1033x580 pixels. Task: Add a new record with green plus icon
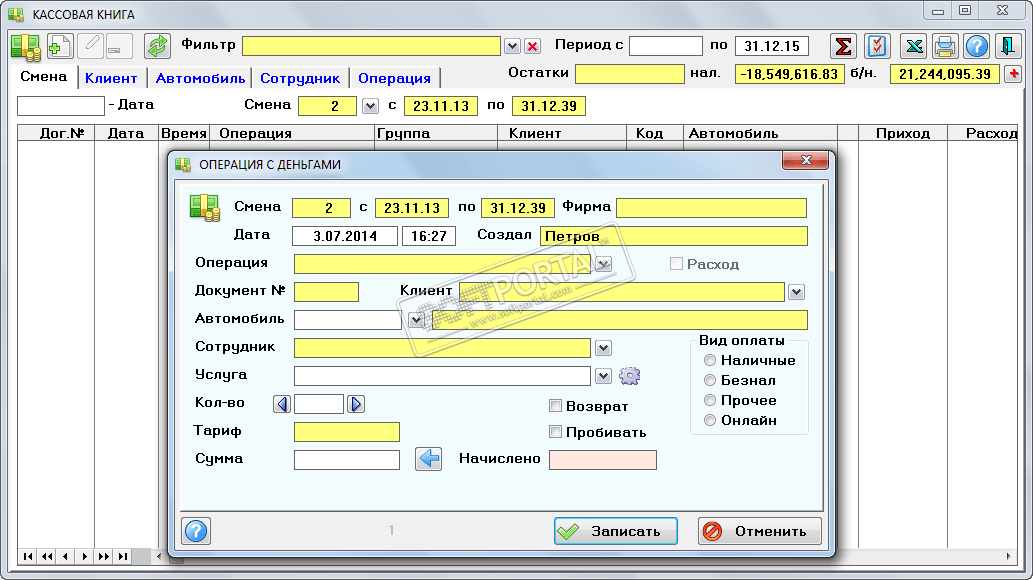tap(60, 47)
